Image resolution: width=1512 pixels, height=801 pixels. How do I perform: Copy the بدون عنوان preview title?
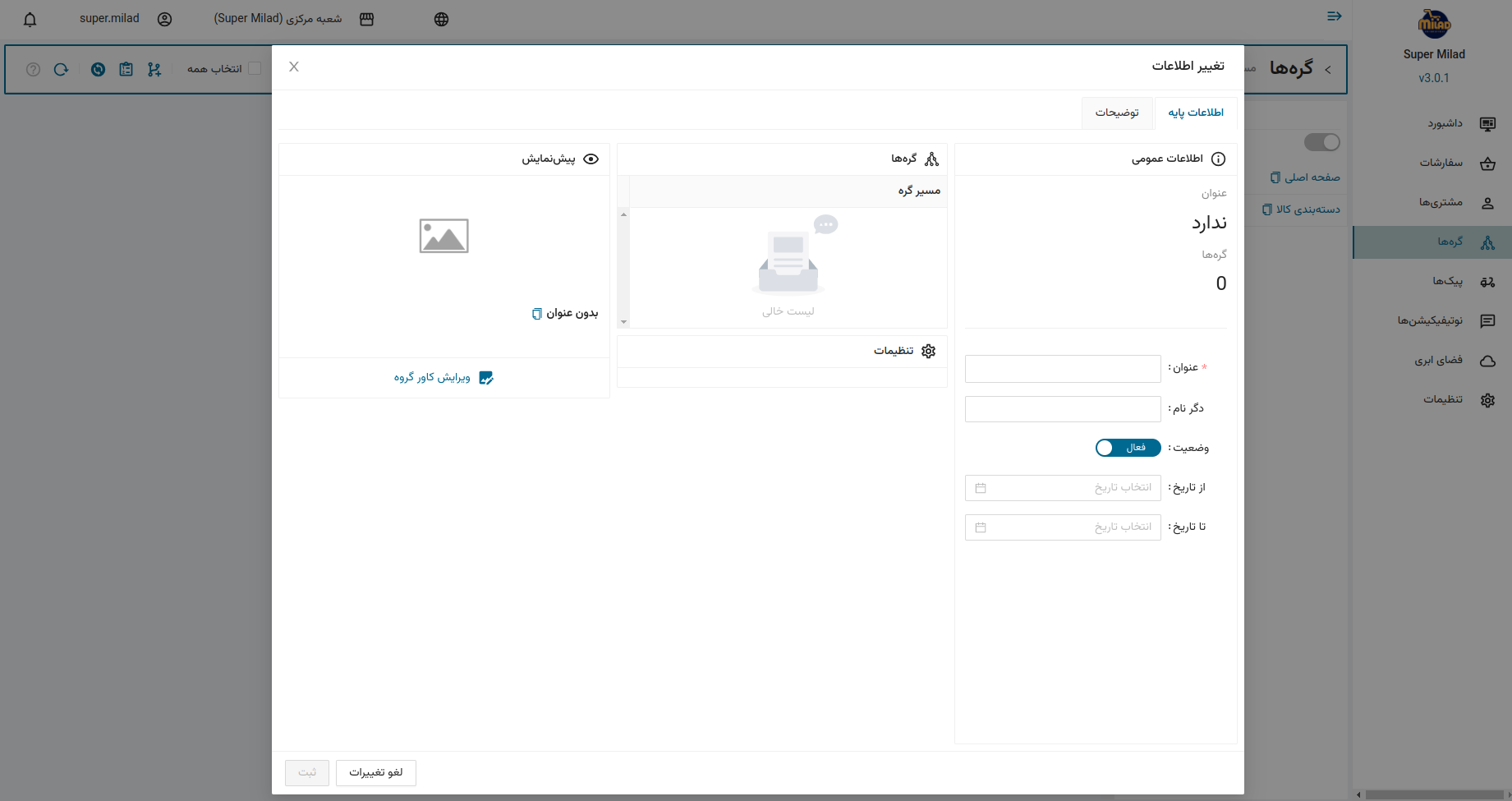click(x=537, y=314)
